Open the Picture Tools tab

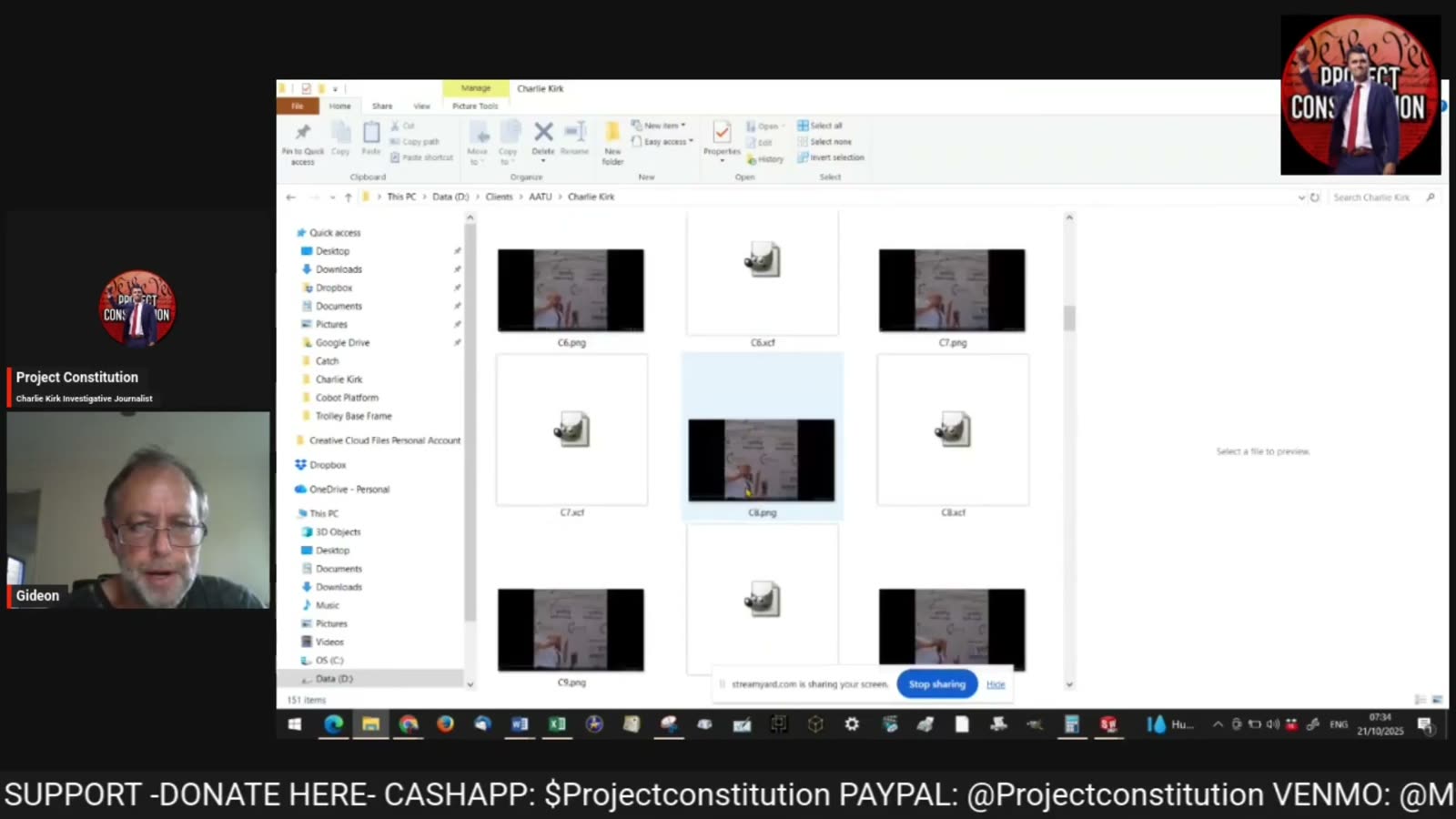coord(475,106)
